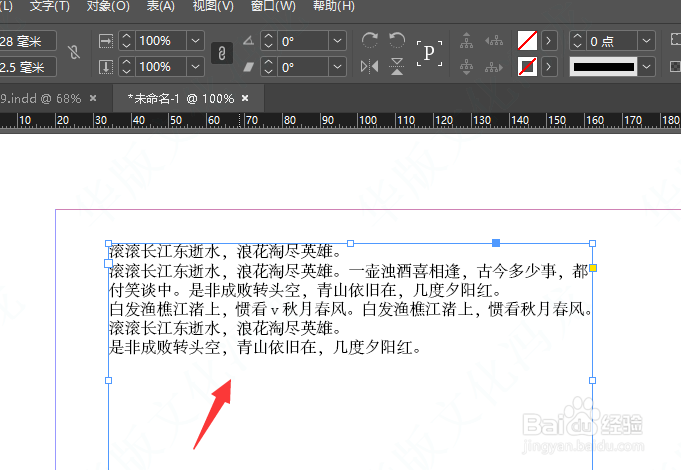Click the top-right corner handle of text frame
This screenshot has height=470, width=681.
click(592, 244)
